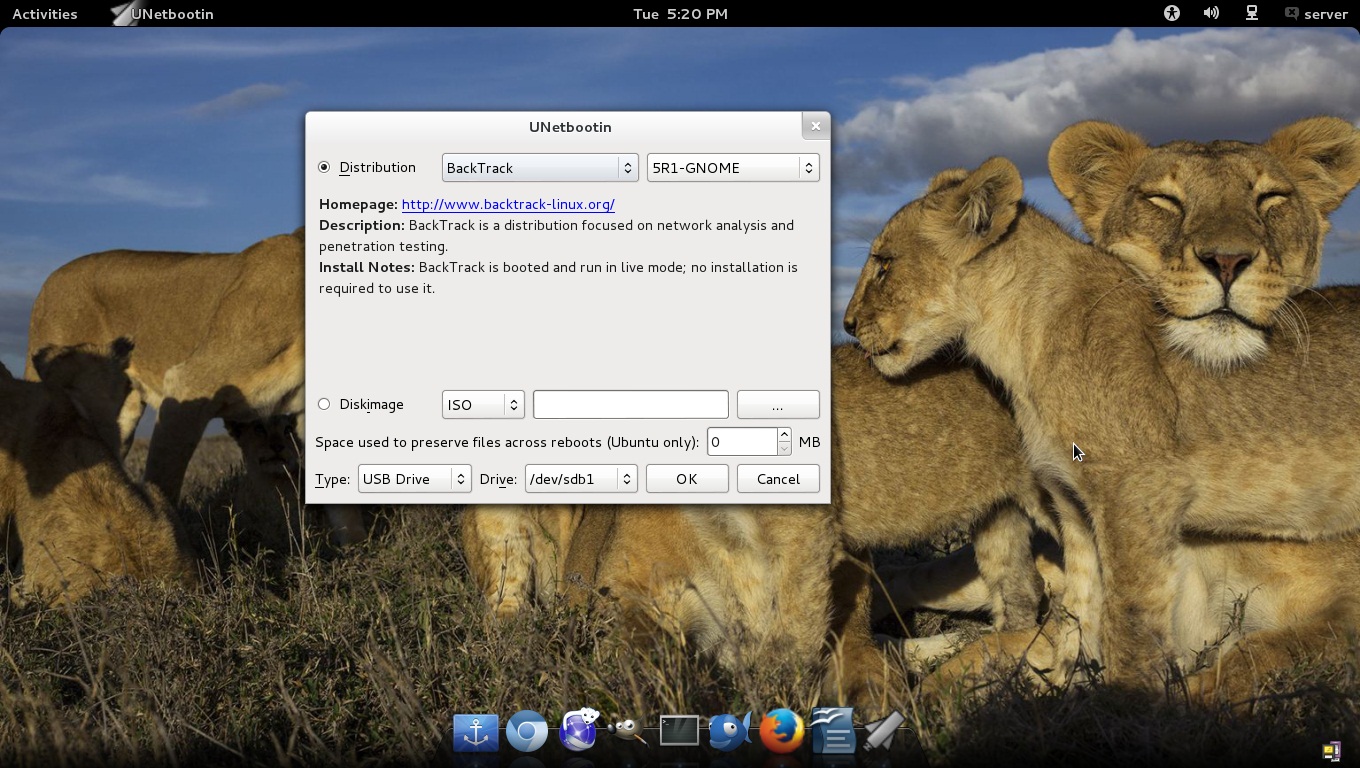Click the anchor icon in the dock
Image resolution: width=1360 pixels, height=768 pixels.
476,732
